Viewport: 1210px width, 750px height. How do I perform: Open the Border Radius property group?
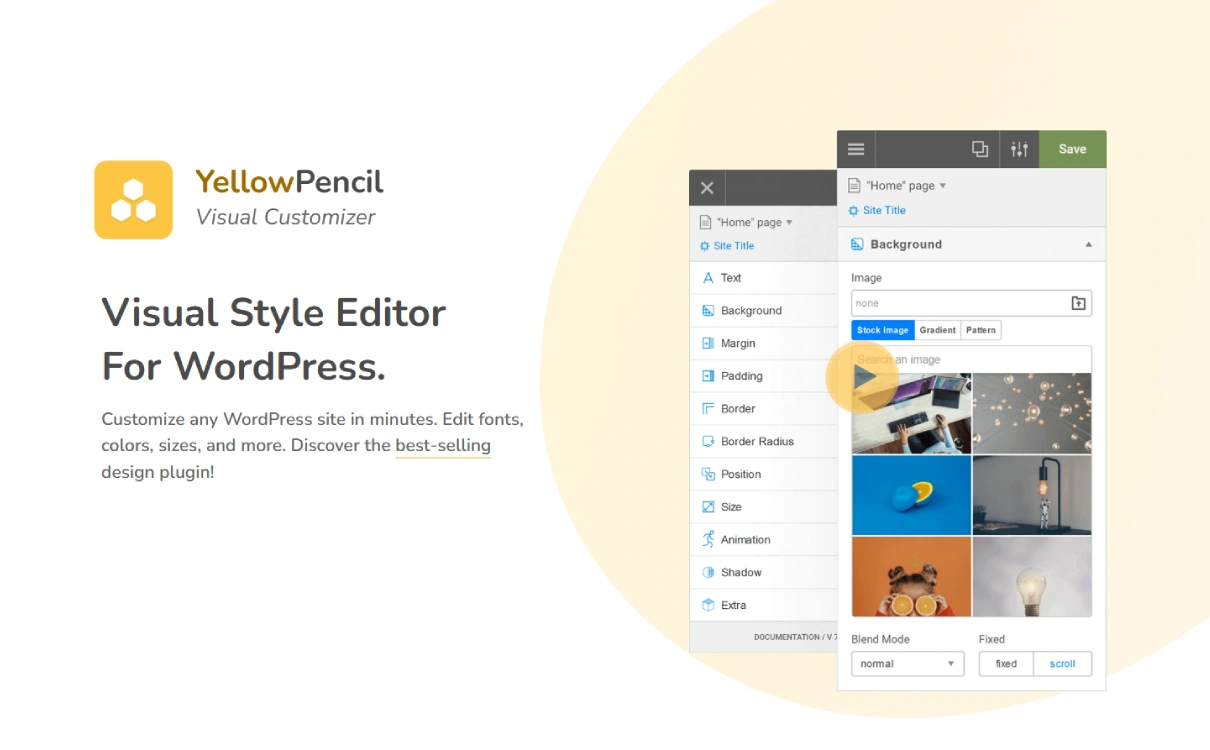763,442
